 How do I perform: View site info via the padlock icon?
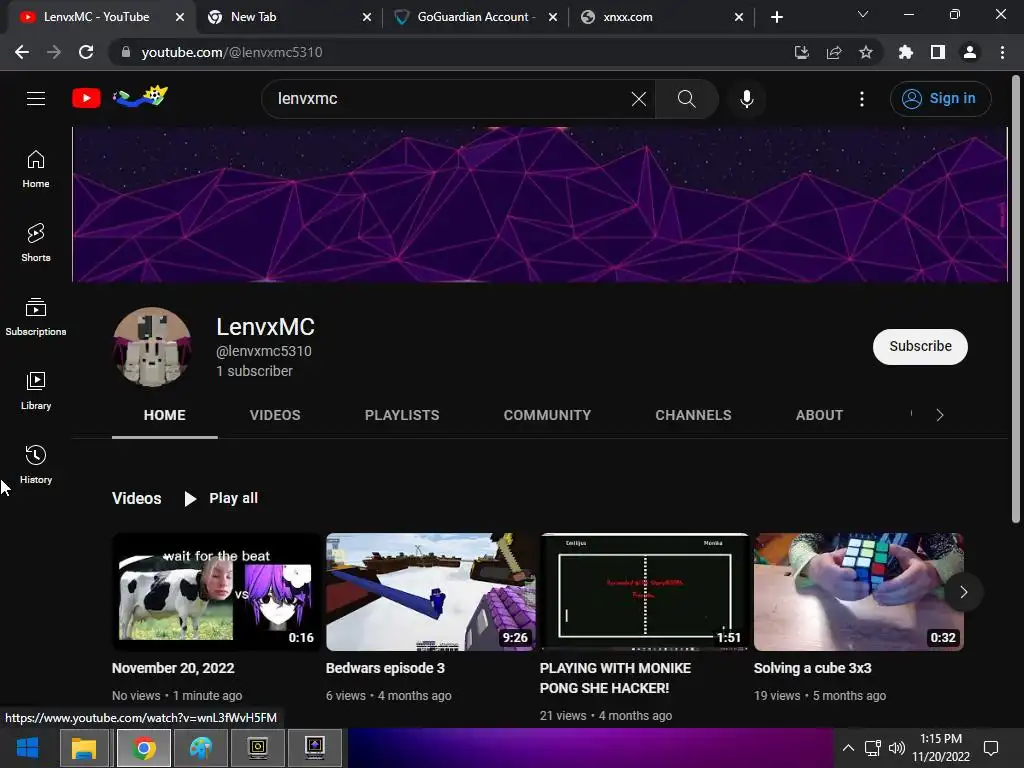pos(125,52)
